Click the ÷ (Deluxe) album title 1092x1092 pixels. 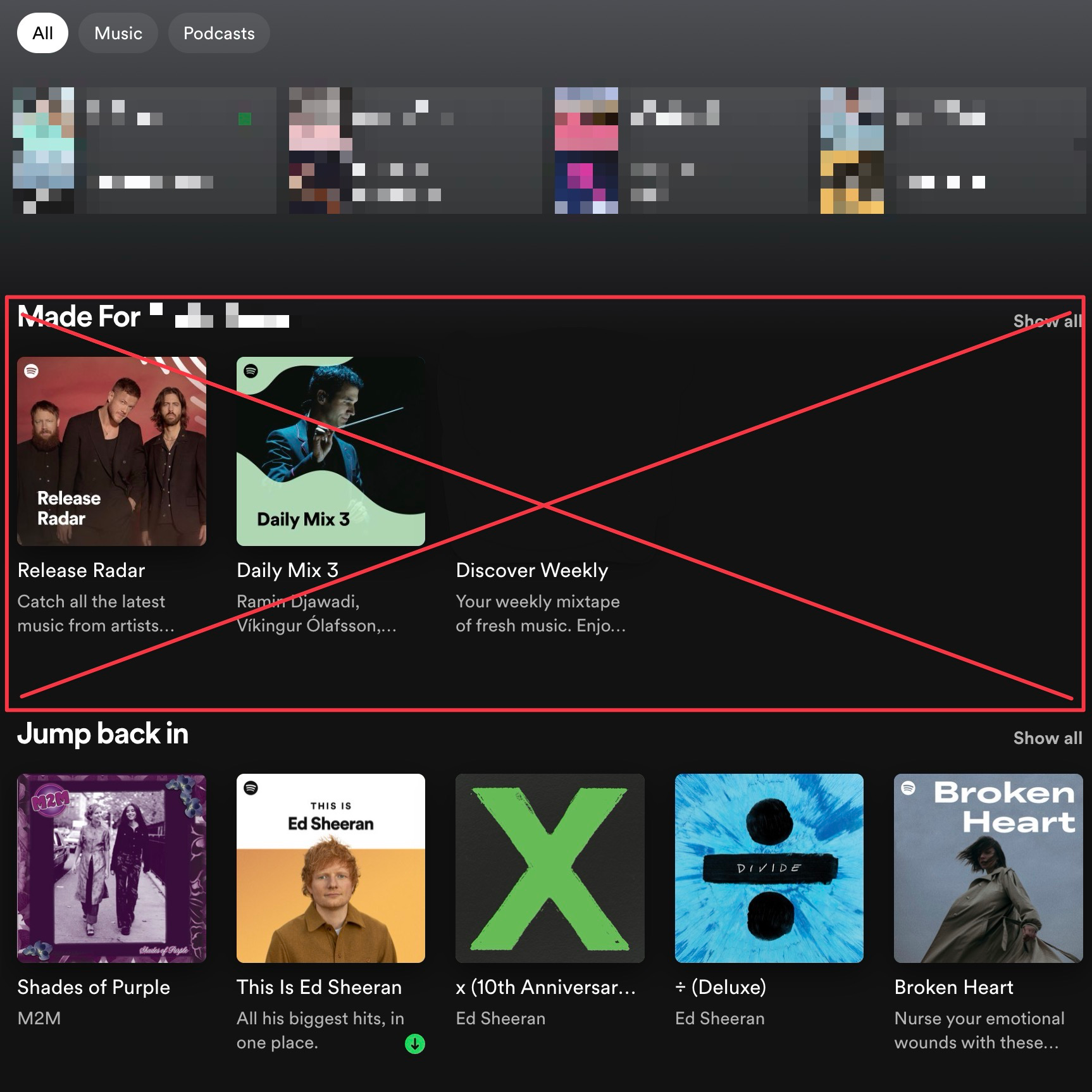point(721,987)
